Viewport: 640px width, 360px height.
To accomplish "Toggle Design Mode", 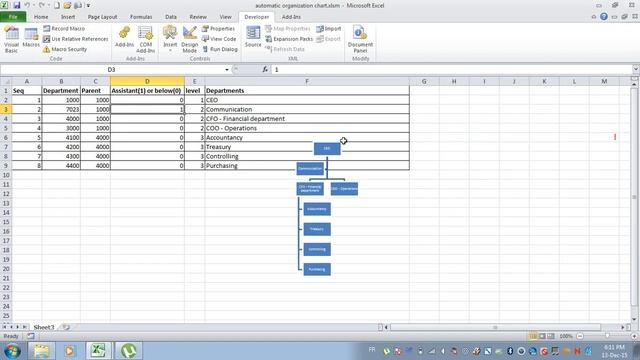I will (x=190, y=40).
